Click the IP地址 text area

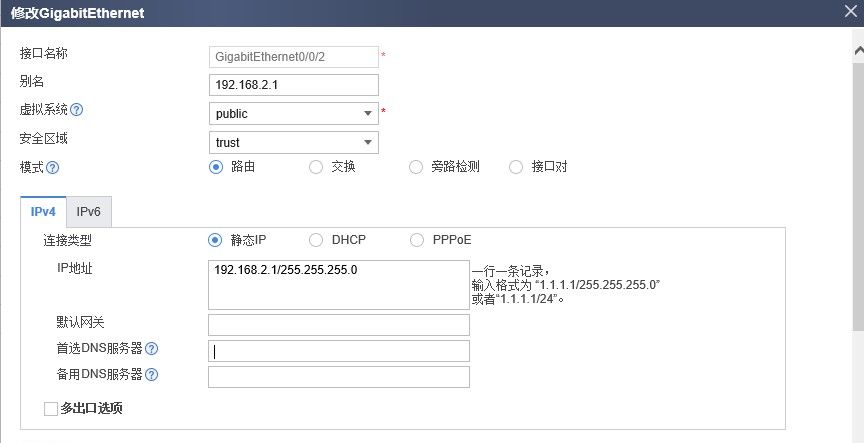coord(338,285)
